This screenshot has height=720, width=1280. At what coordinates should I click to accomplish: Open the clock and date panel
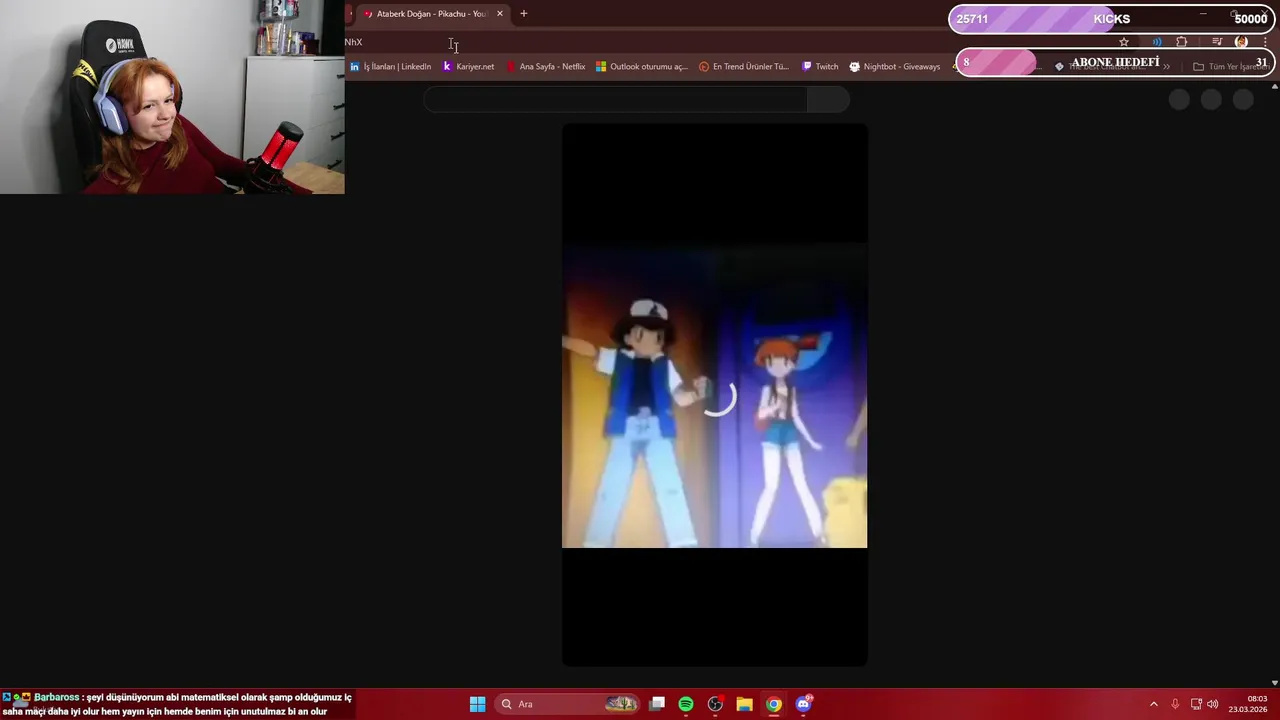(1250, 704)
